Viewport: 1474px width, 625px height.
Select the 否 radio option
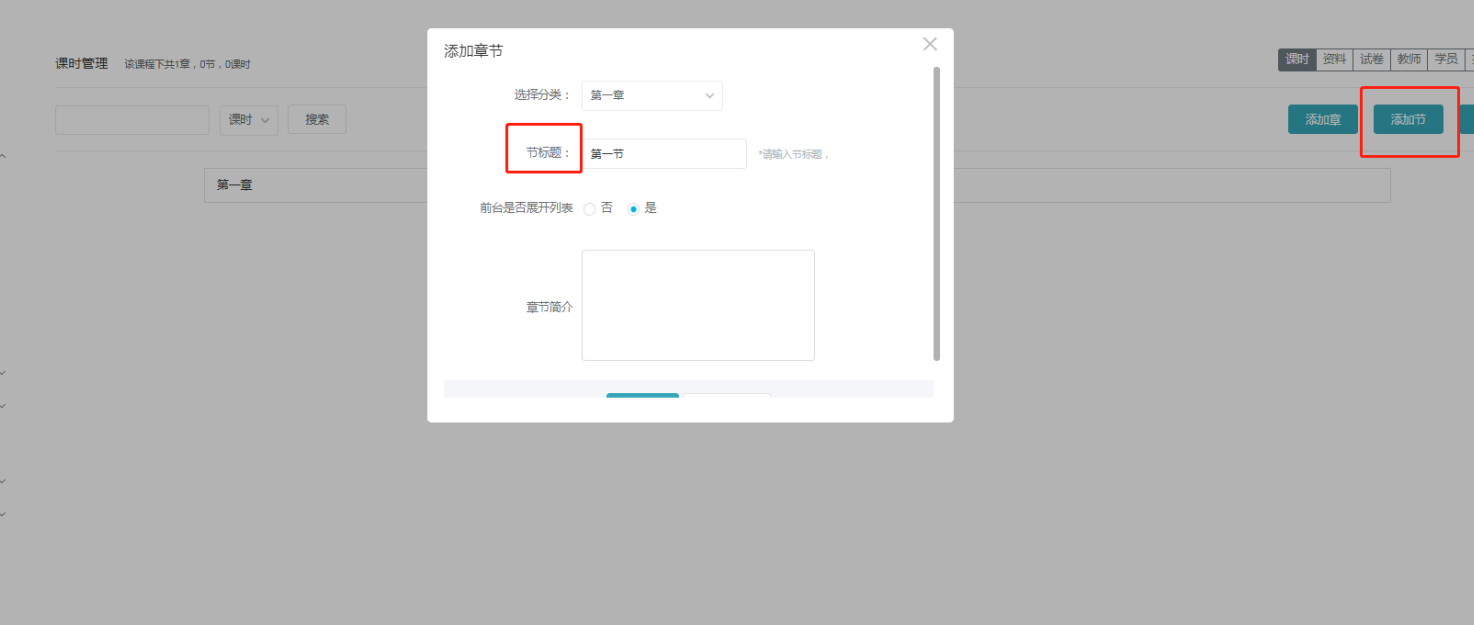pos(590,209)
